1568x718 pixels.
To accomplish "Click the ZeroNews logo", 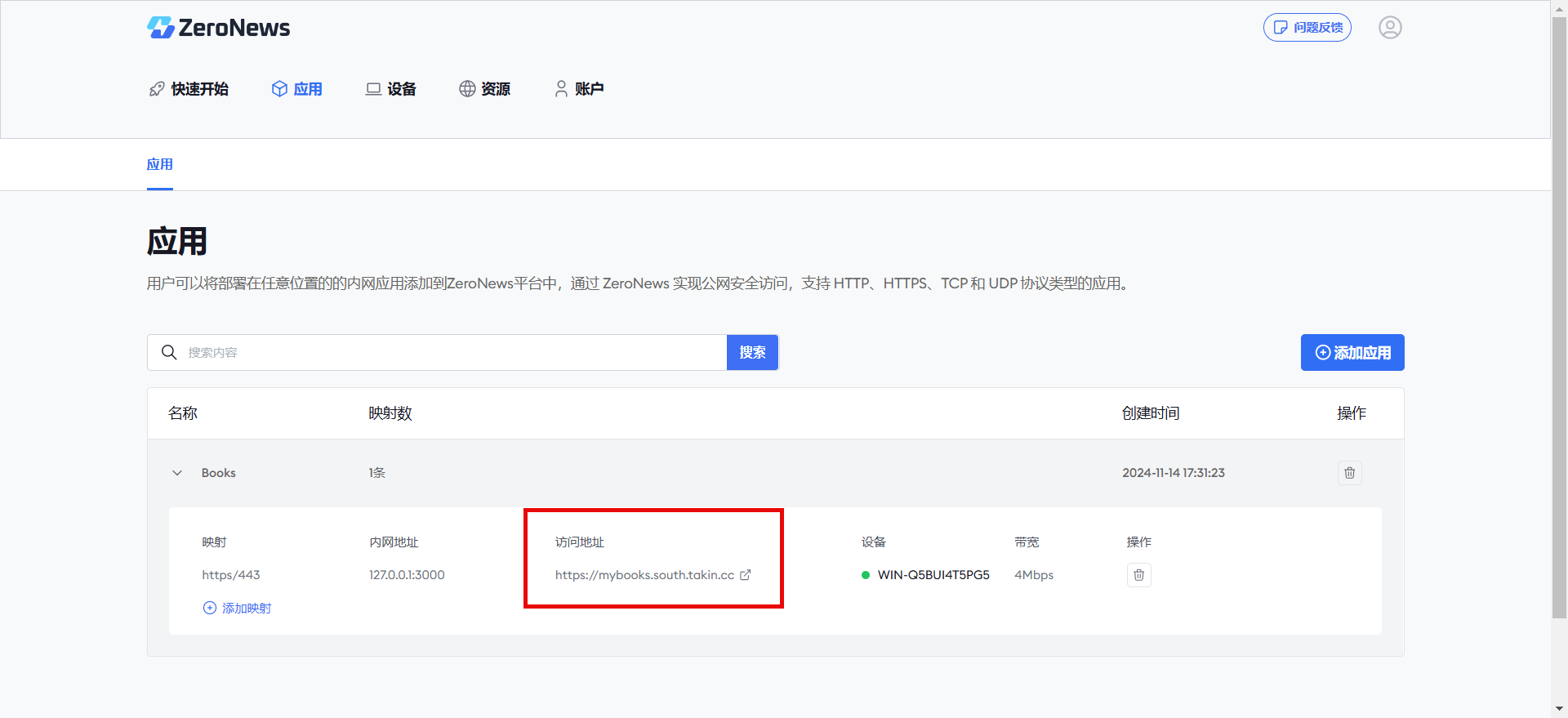I will pyautogui.click(x=218, y=28).
